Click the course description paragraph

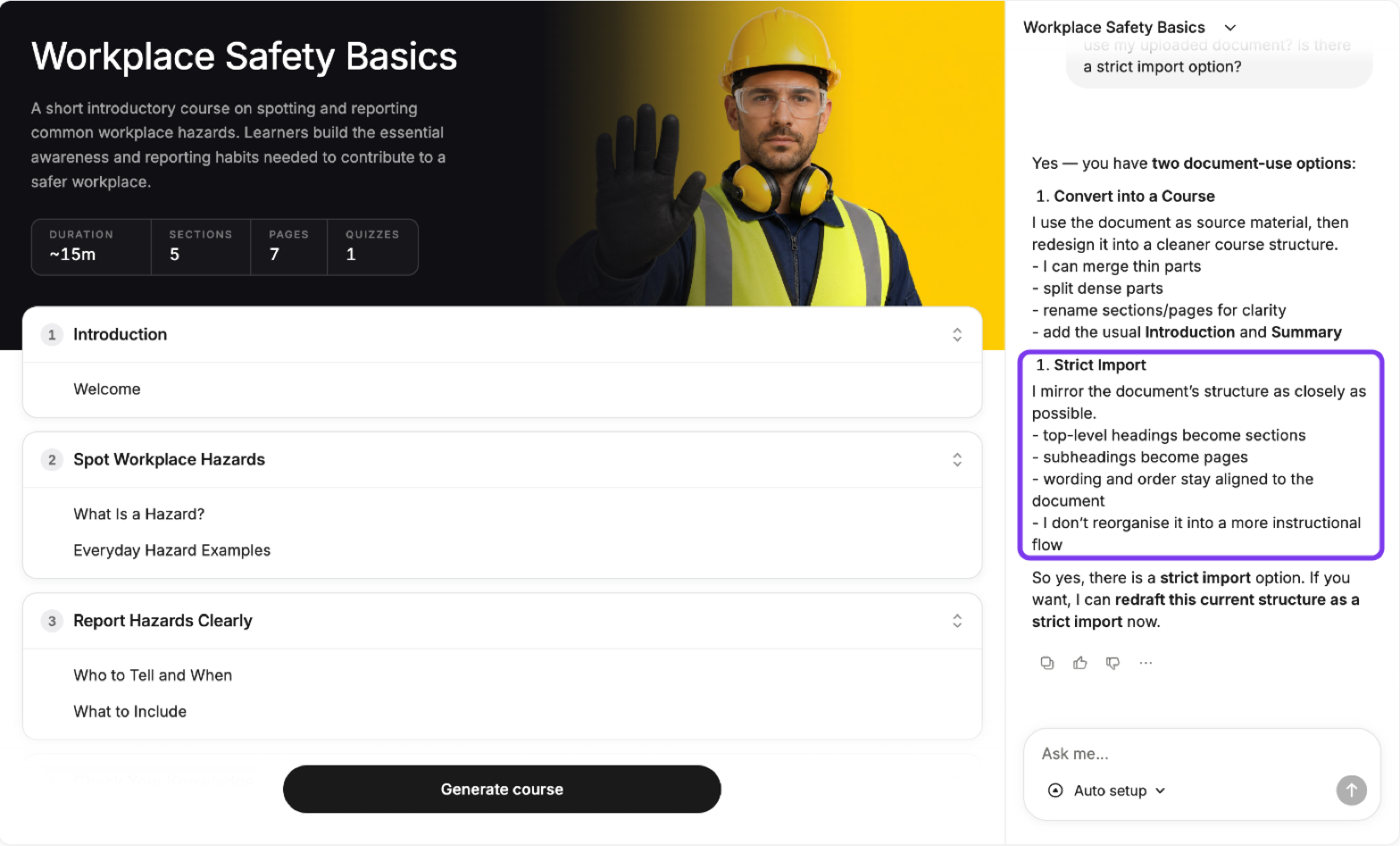(238, 145)
